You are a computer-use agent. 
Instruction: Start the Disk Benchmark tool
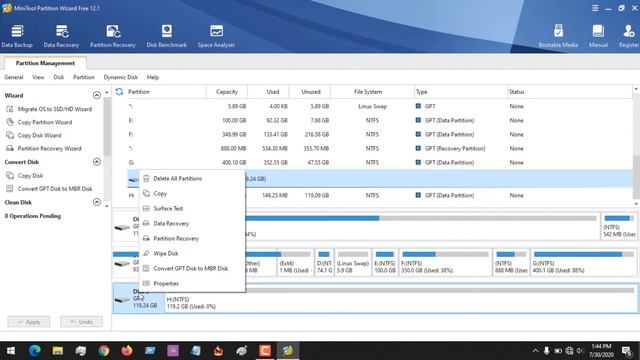(167, 36)
